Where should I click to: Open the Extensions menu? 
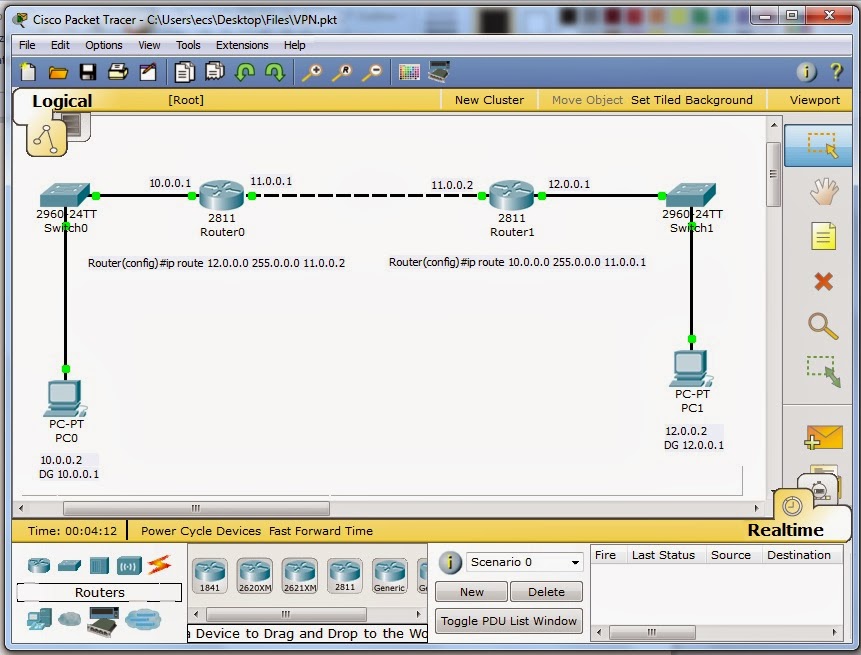pos(242,45)
